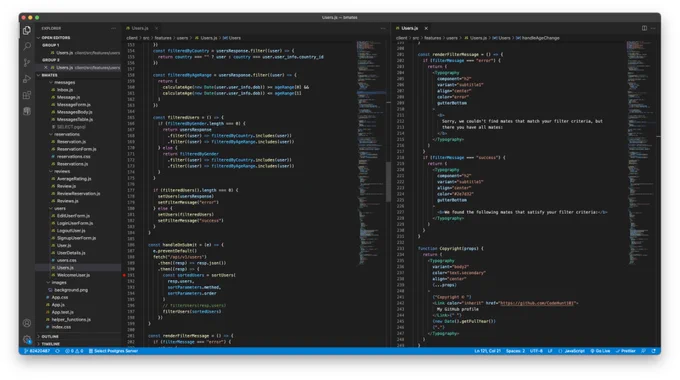
Task: Click left editor group more actions ellipsis
Action: pos(382,28)
